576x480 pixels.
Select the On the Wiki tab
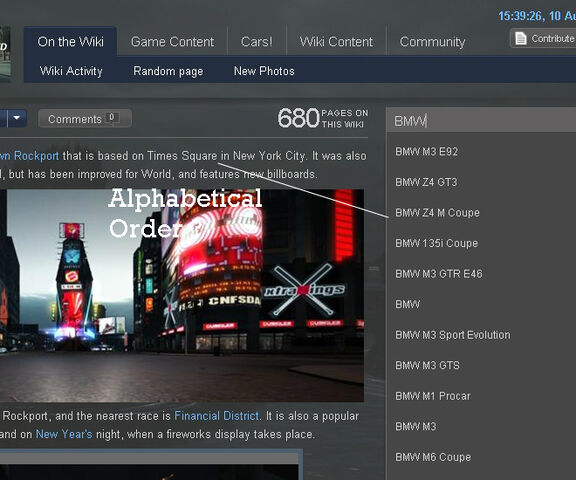[x=71, y=41]
